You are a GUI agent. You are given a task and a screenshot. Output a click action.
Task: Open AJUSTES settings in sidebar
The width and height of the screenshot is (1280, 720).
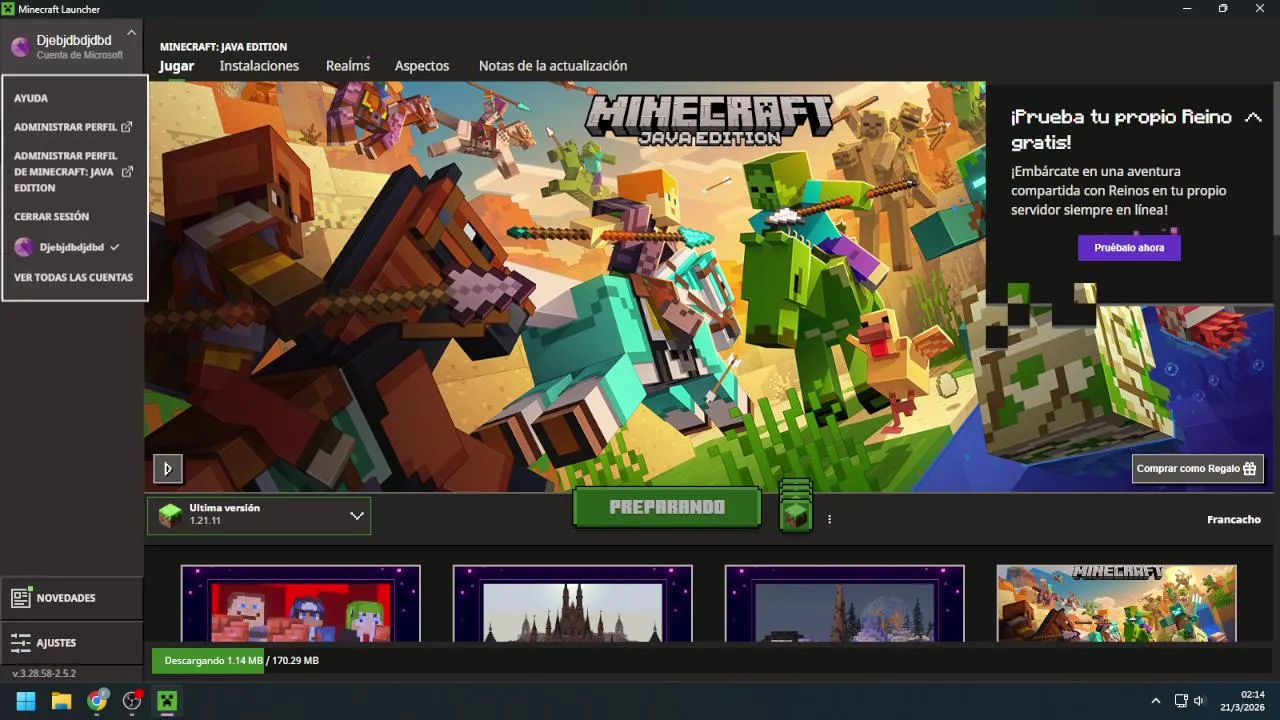72,643
